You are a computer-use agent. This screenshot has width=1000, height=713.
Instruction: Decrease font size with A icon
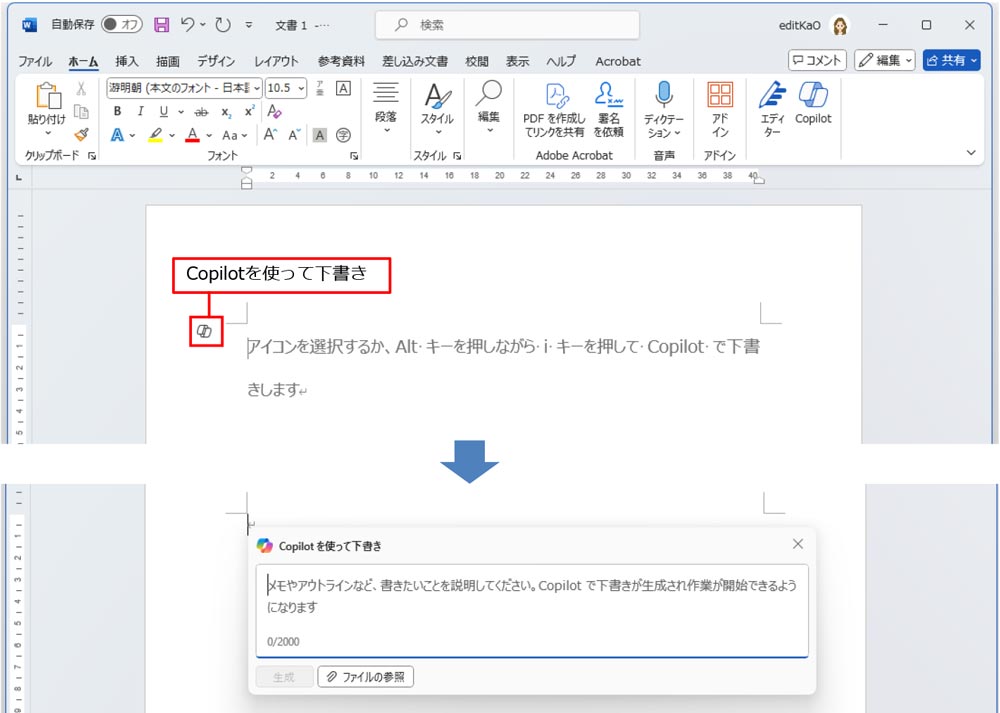(x=293, y=135)
